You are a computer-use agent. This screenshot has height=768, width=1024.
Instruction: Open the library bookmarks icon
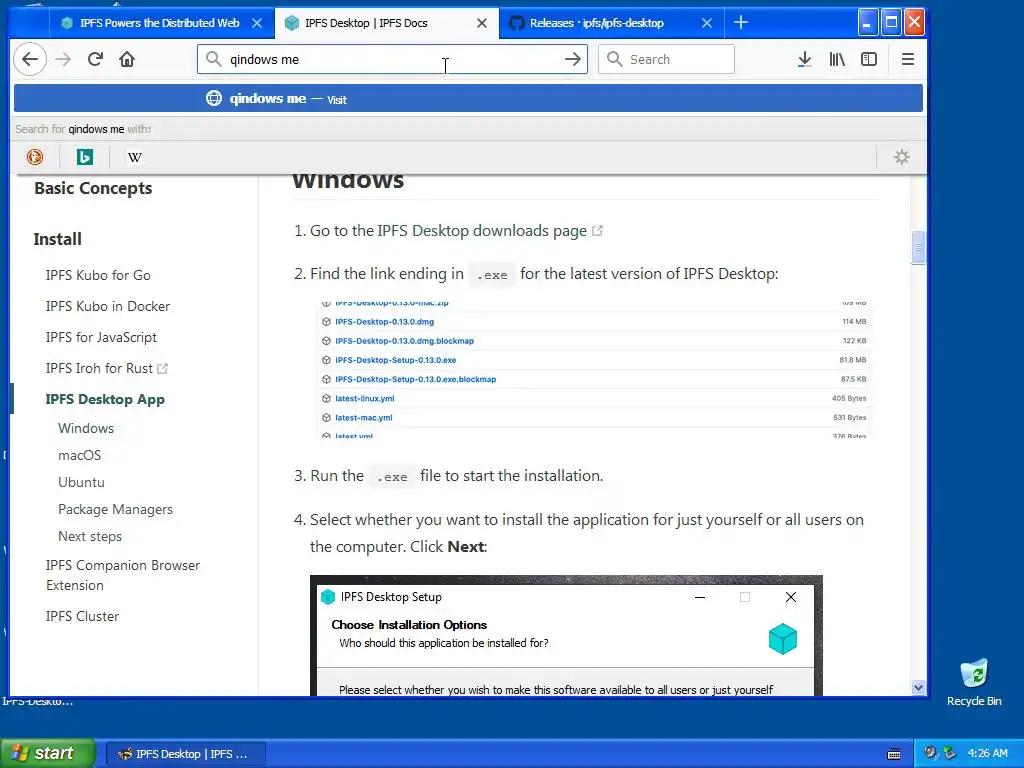tap(837, 59)
